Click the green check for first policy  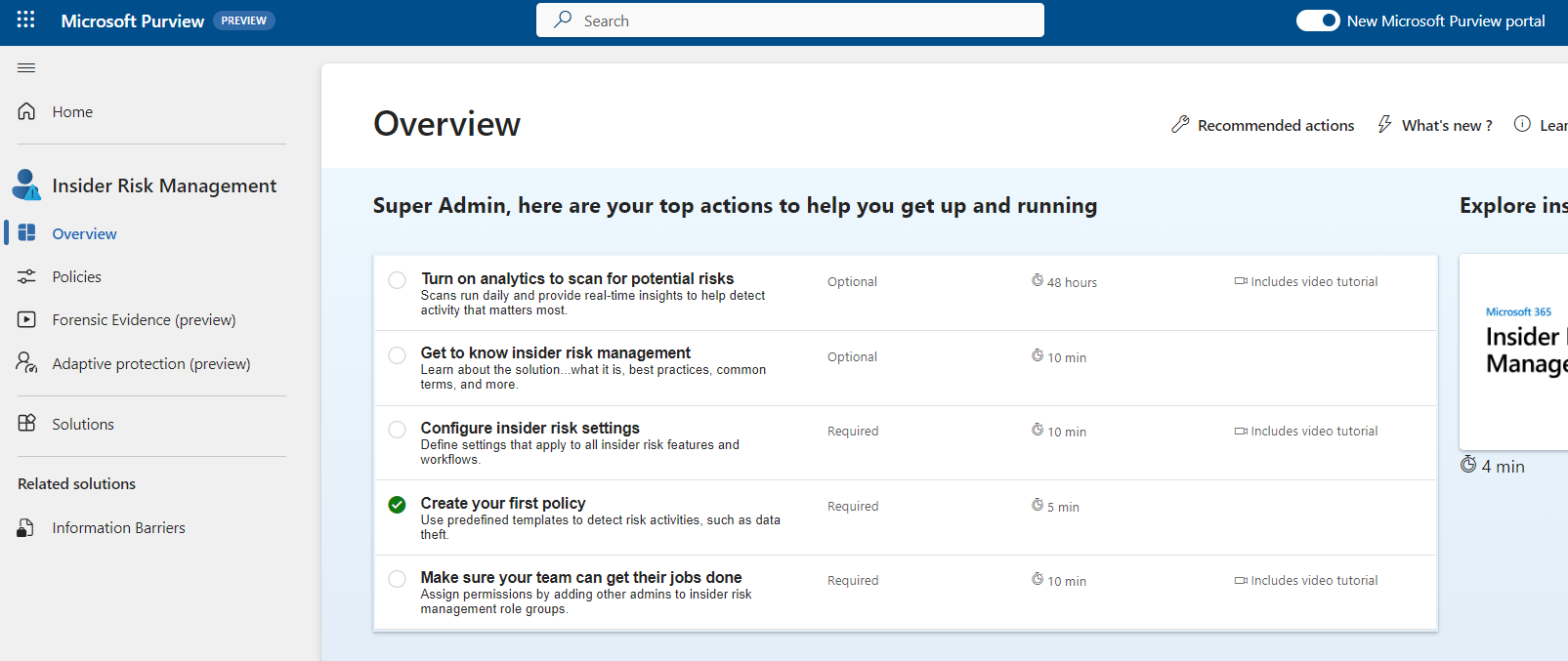(x=397, y=505)
